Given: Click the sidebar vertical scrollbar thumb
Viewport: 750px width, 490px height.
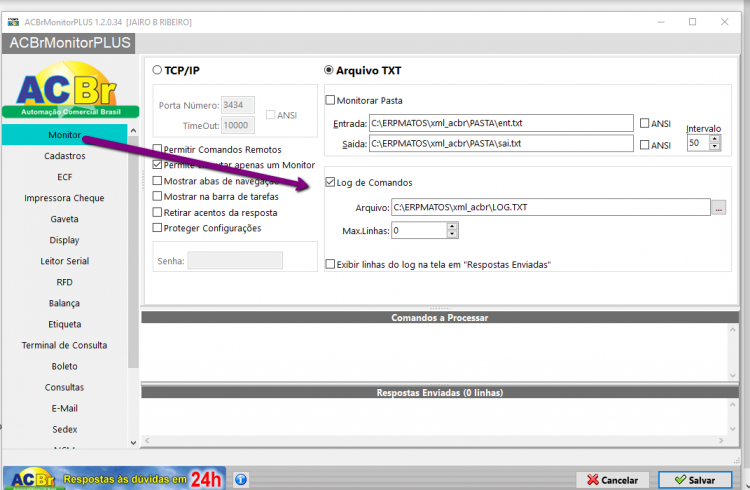Looking at the screenshot, I should click(x=133, y=251).
